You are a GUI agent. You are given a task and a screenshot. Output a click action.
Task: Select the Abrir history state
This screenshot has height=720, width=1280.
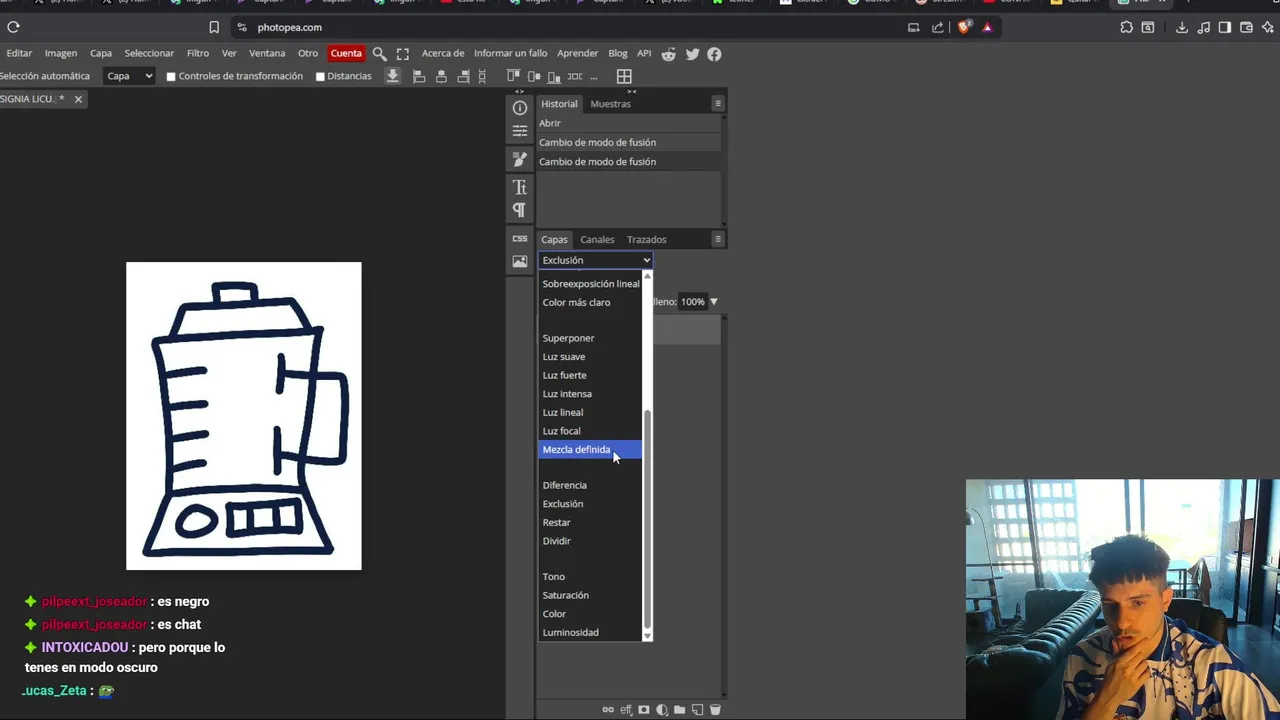pos(628,123)
